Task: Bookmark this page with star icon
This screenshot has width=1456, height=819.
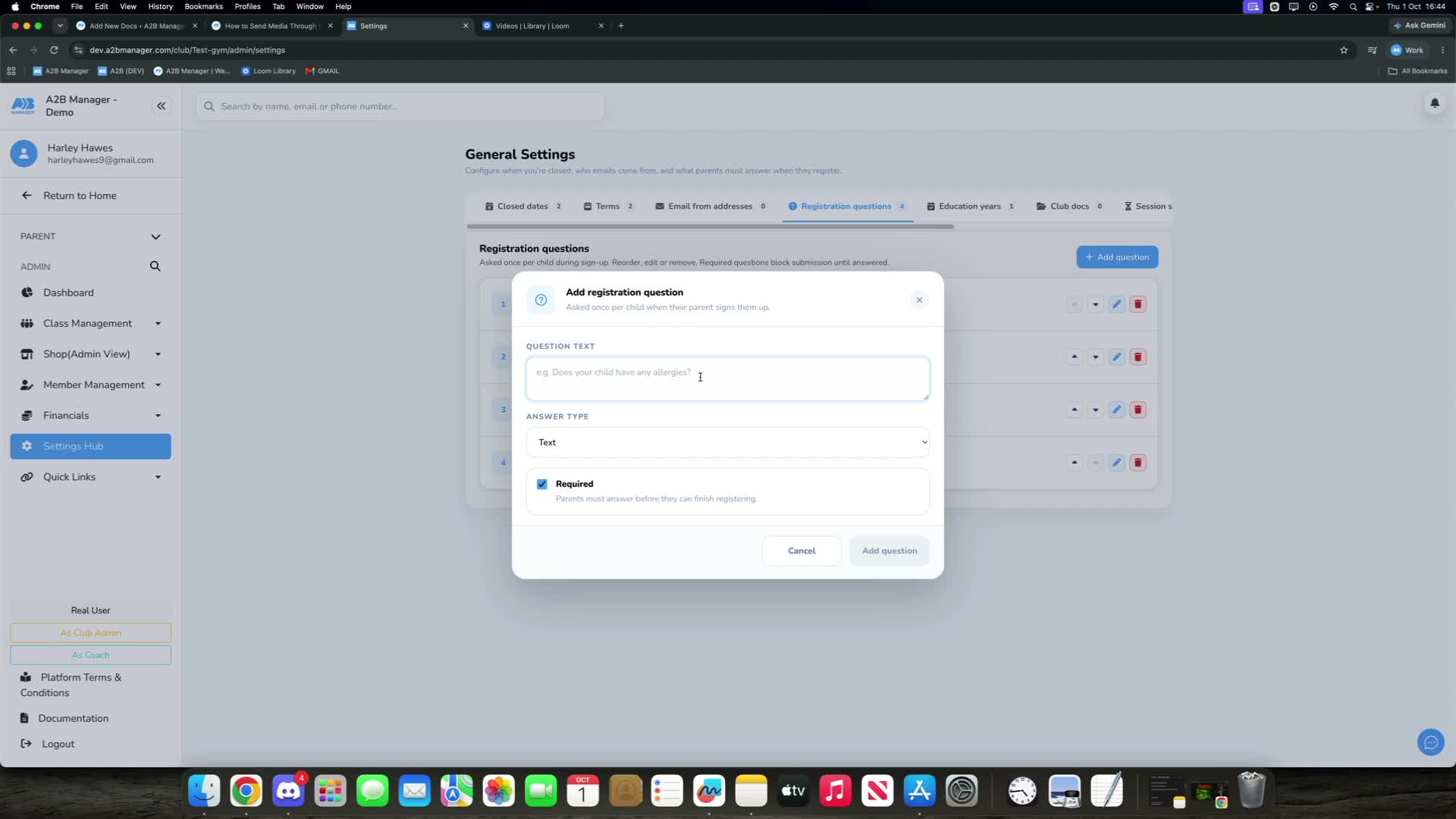Action: [x=1344, y=50]
